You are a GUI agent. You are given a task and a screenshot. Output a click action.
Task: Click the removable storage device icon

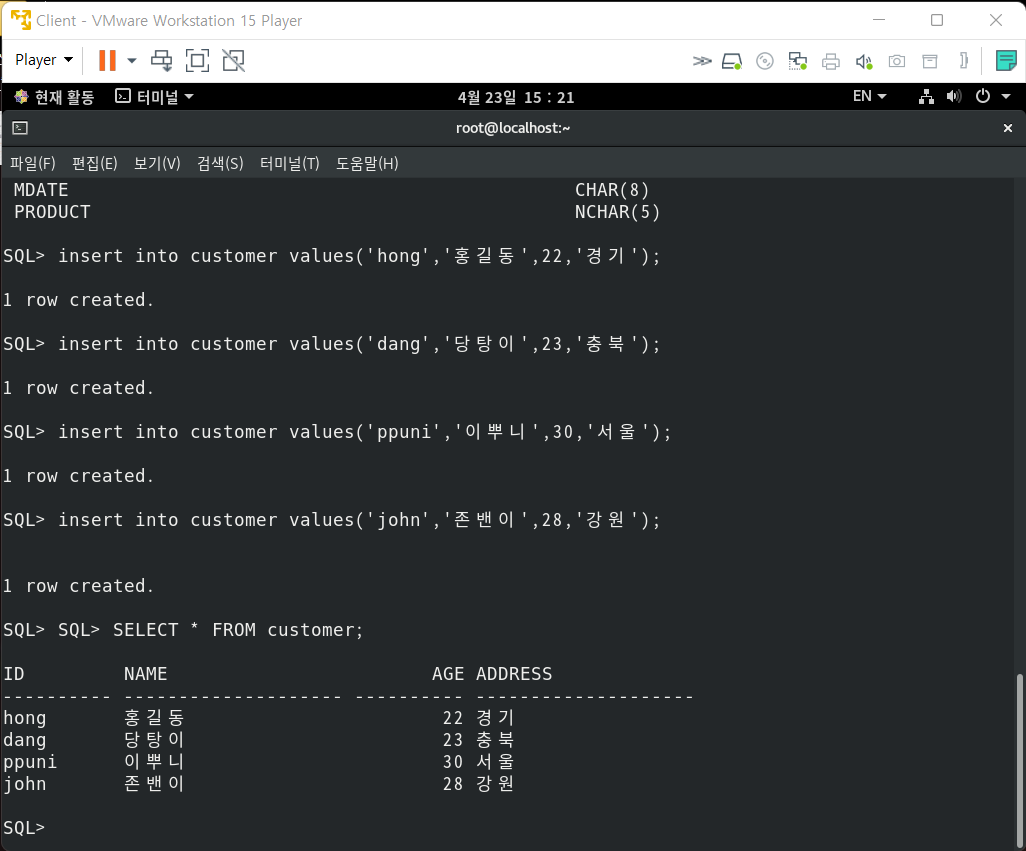(x=930, y=61)
